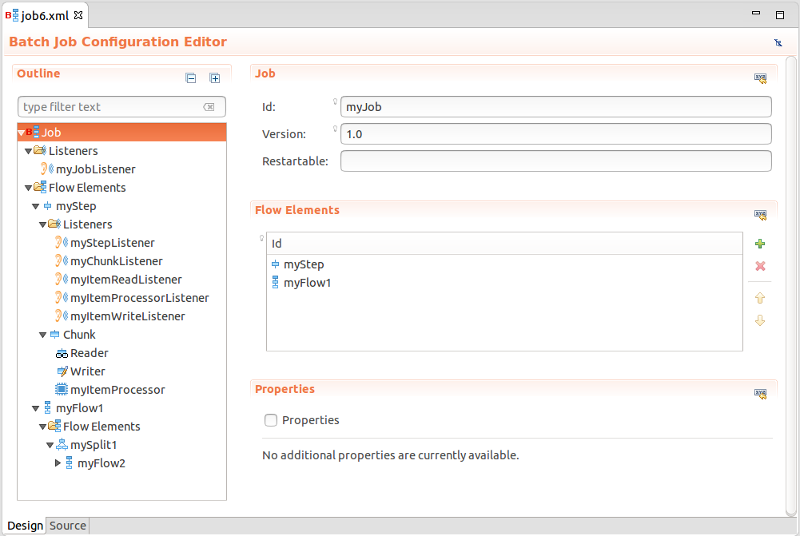Switch to the Source tab
This screenshot has width=800, height=536.
(x=68, y=526)
